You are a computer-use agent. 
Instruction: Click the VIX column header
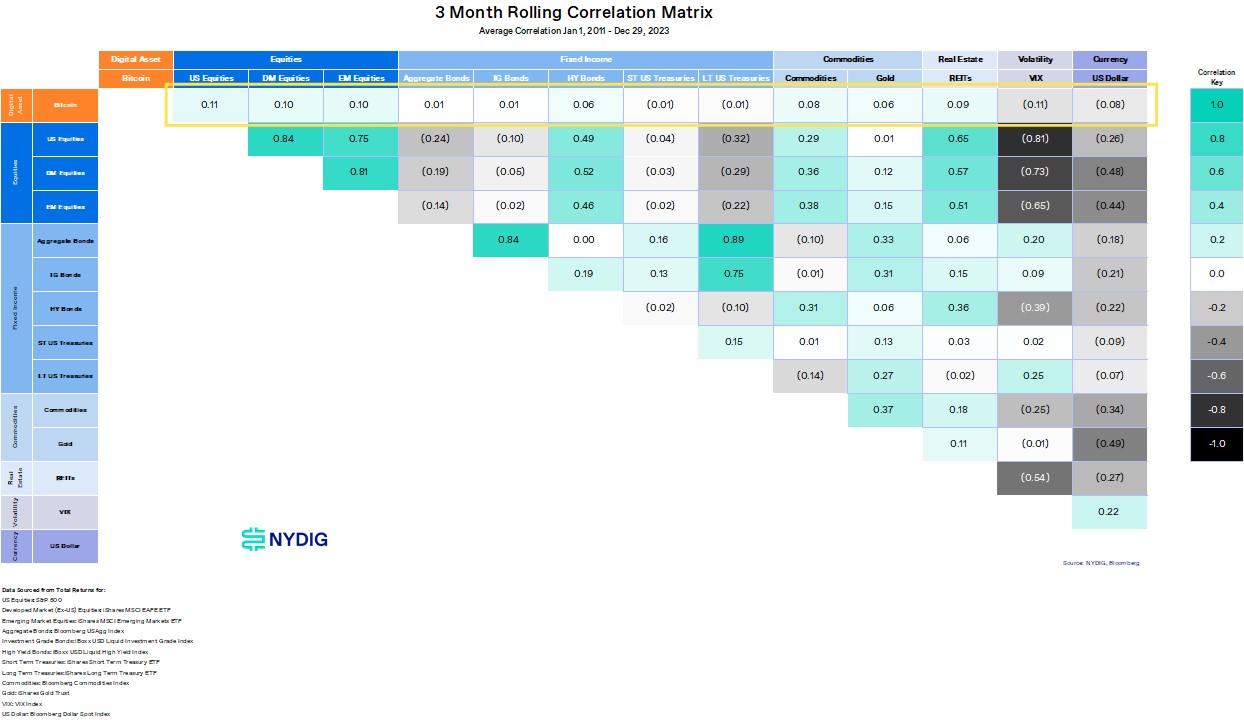click(1035, 77)
